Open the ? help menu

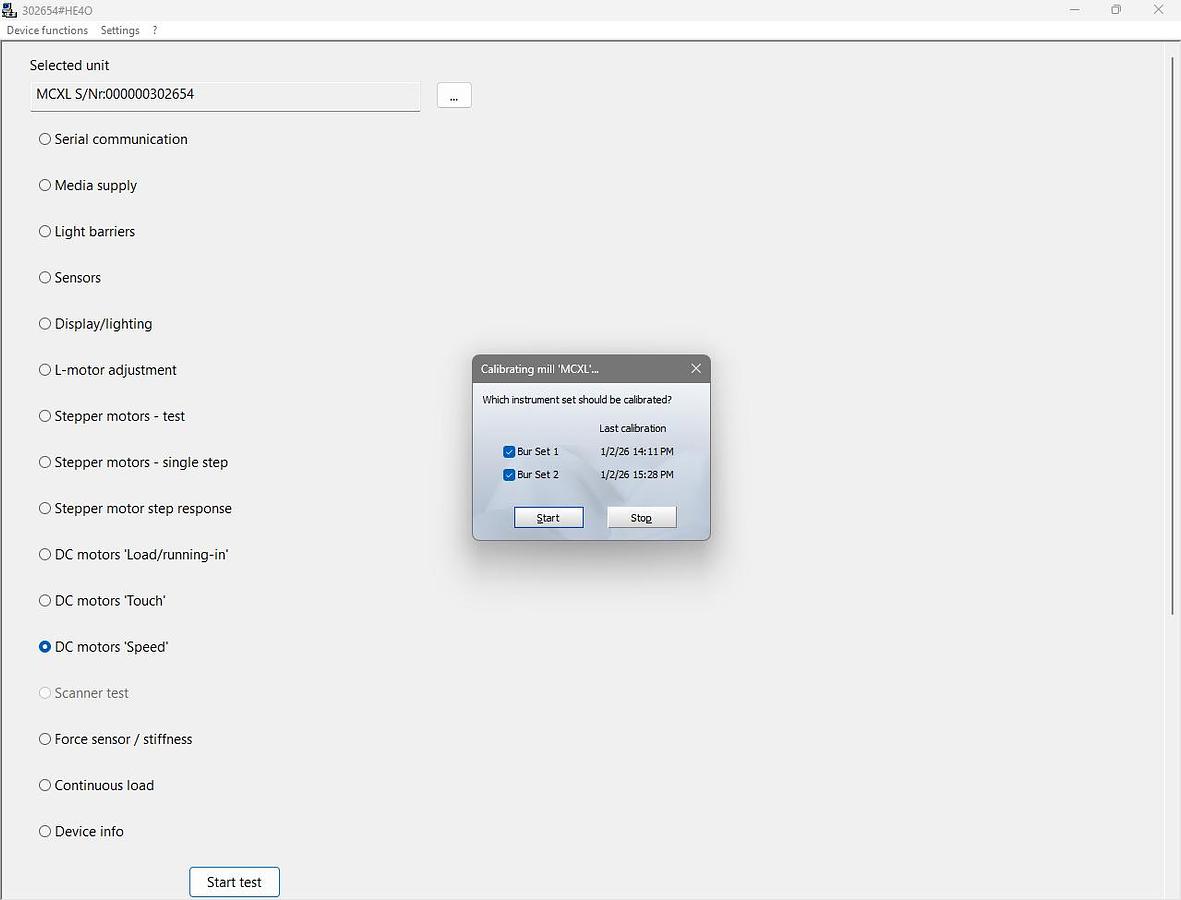pos(155,30)
